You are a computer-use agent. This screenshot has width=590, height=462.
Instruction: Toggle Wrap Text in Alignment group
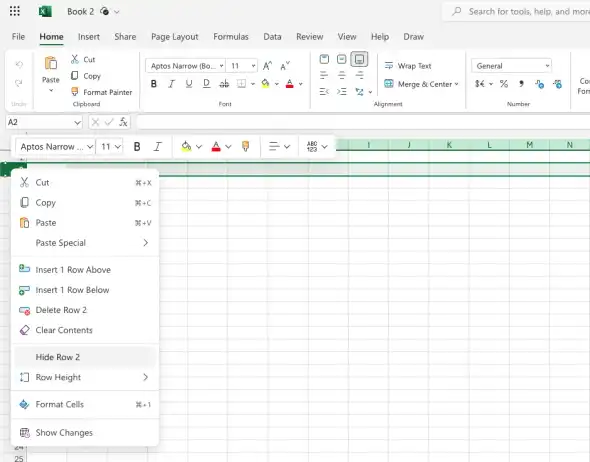408,66
